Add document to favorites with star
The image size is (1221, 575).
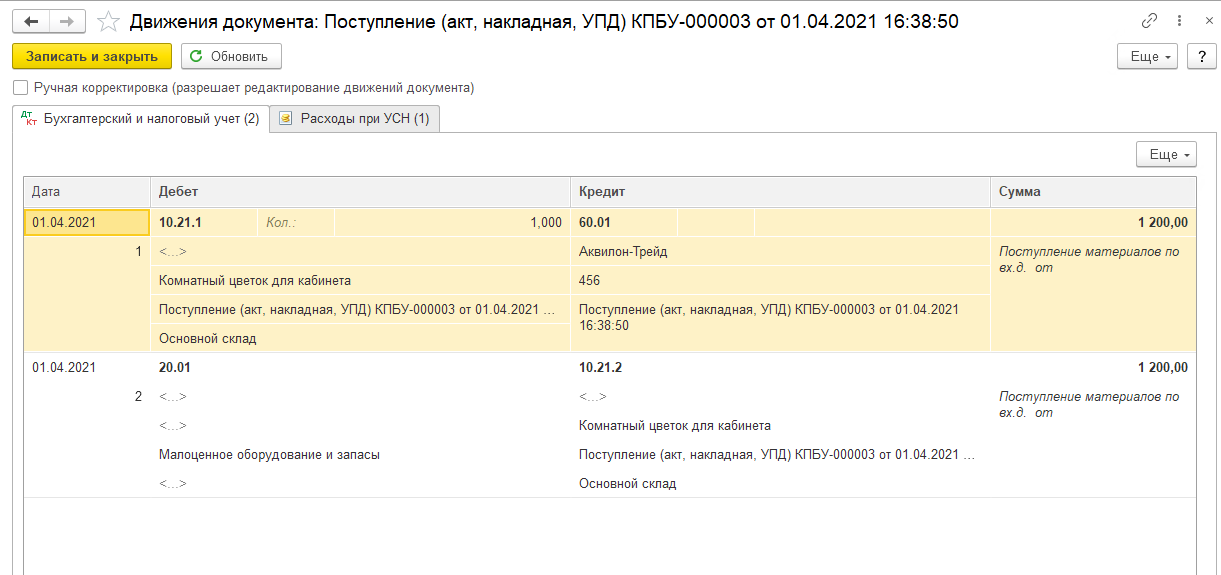click(x=109, y=21)
